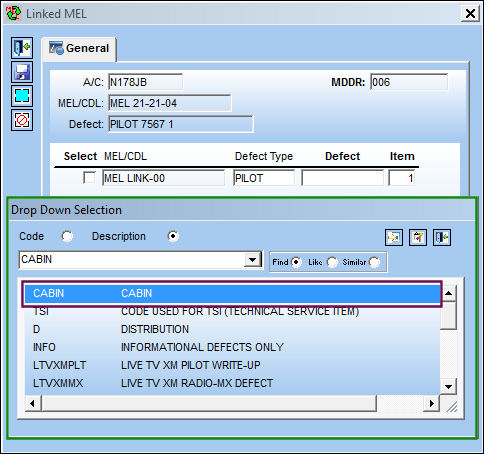
Task: Click the list scroll up arrow
Action: click(448, 293)
